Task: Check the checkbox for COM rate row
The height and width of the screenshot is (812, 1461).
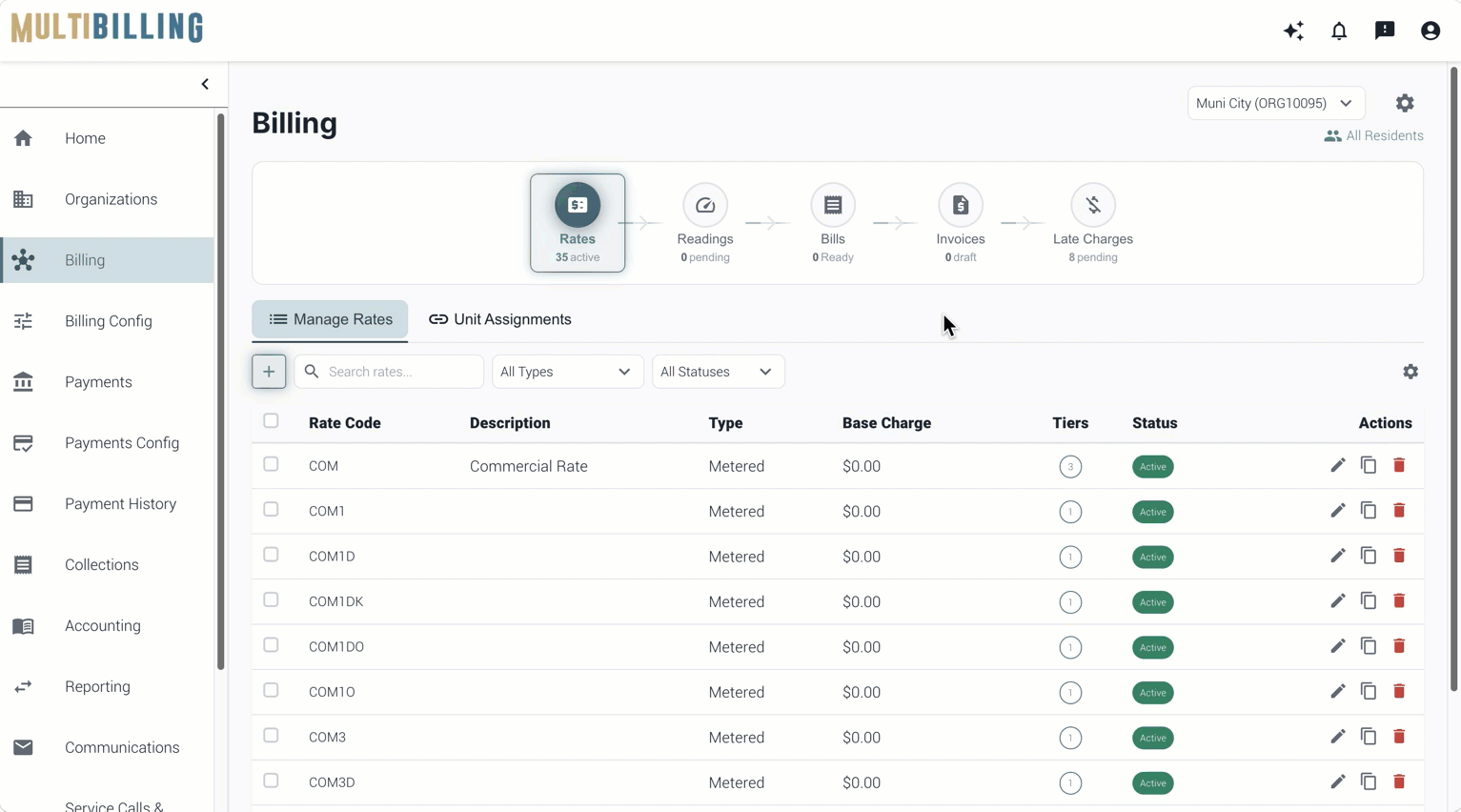Action: pyautogui.click(x=271, y=464)
